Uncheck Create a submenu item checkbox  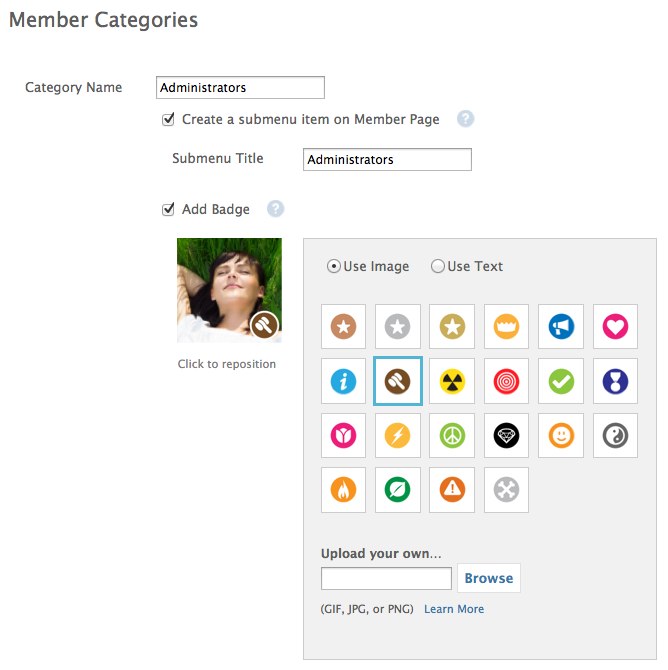point(168,119)
